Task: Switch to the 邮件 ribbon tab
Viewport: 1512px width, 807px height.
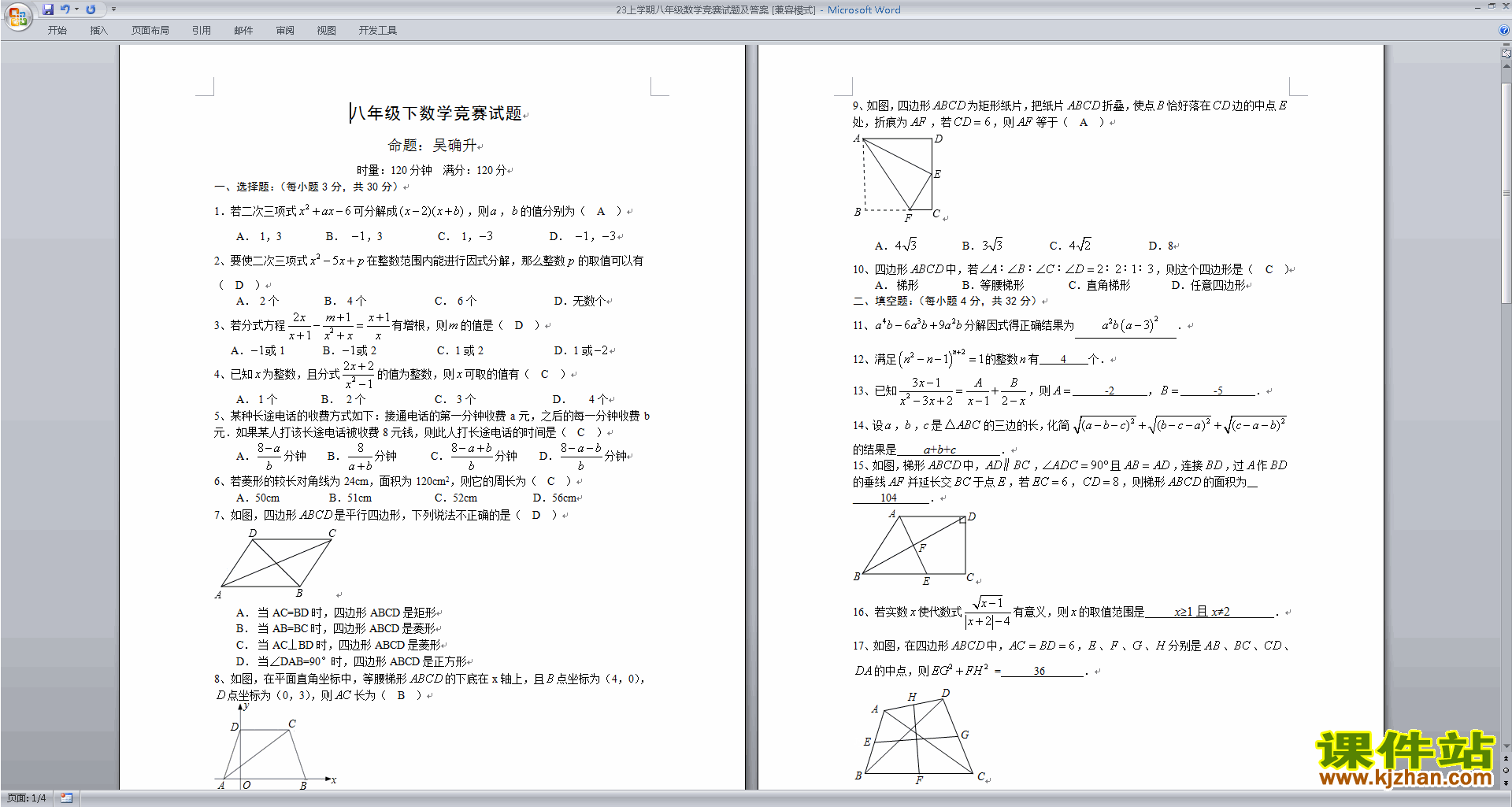Action: click(243, 31)
